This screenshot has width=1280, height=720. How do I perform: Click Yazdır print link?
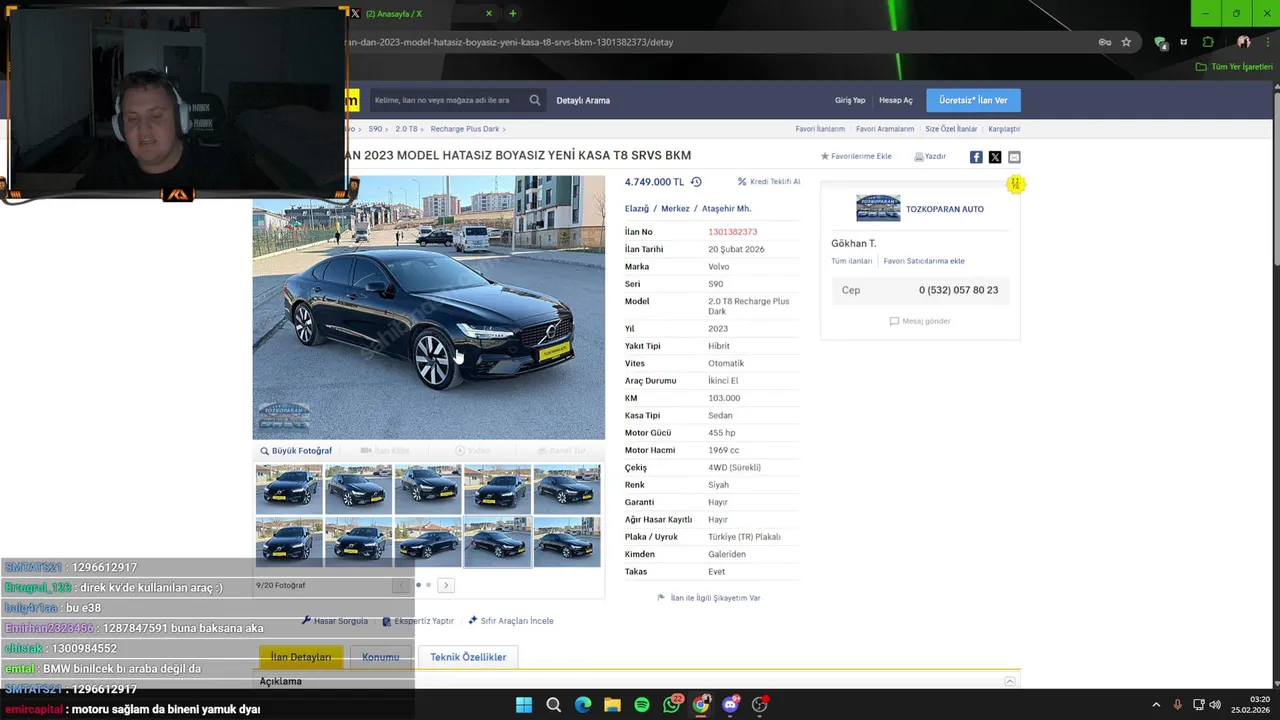[930, 156]
